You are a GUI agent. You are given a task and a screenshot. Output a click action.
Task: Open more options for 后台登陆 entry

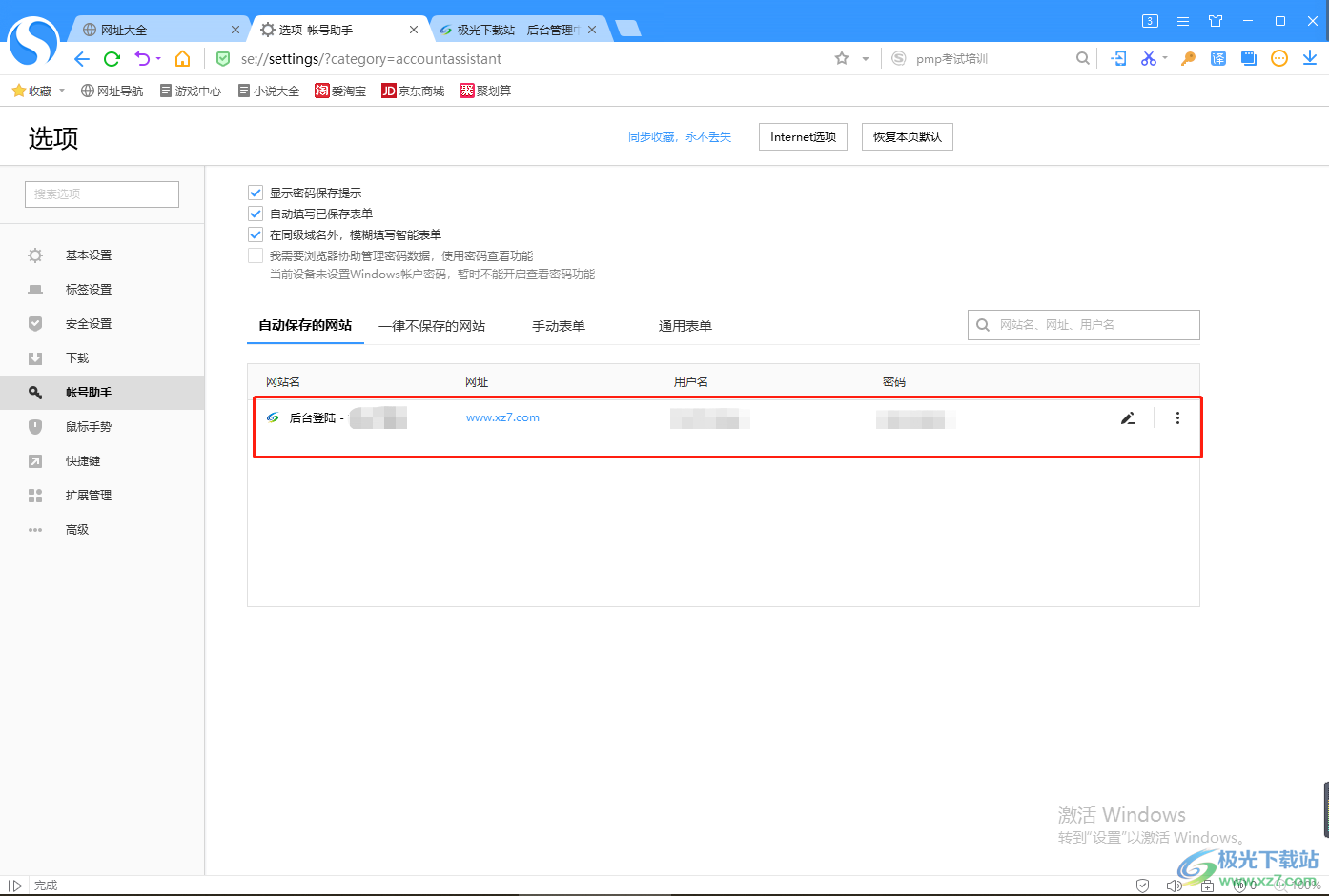tap(1177, 417)
